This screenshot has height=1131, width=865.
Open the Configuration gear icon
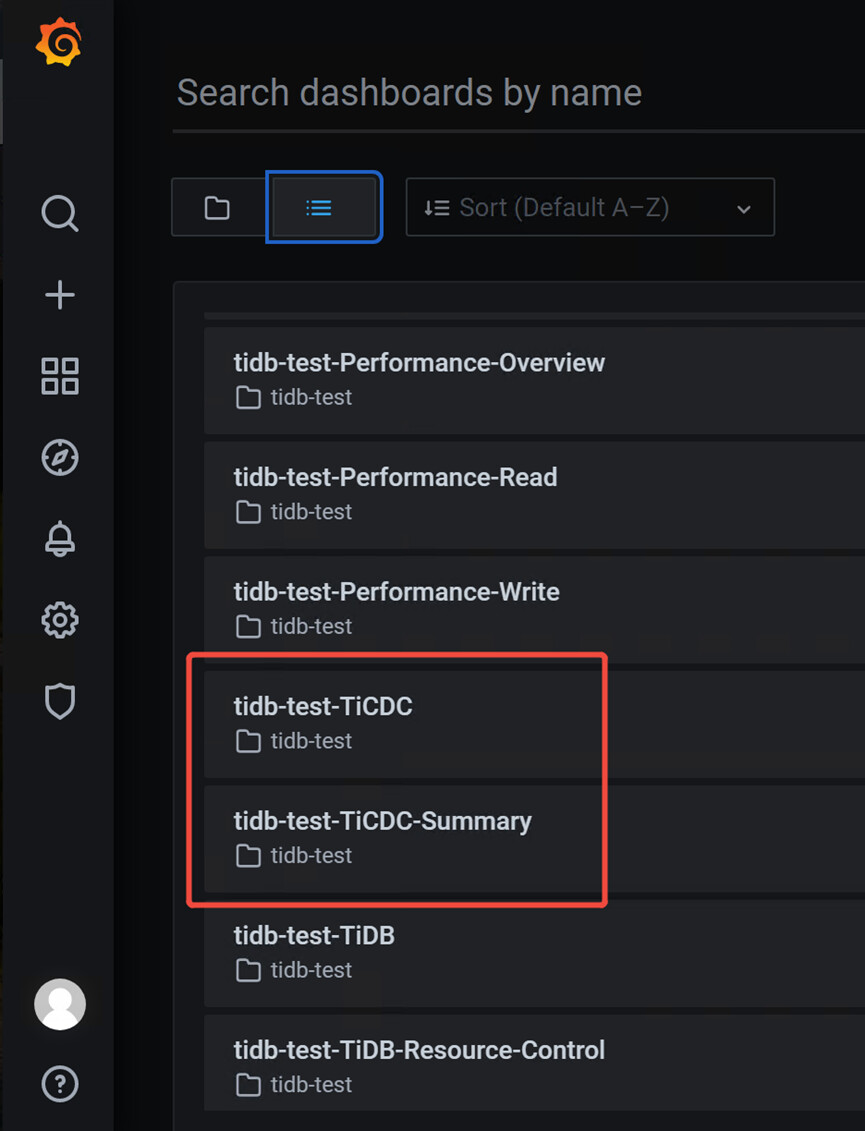tap(60, 620)
